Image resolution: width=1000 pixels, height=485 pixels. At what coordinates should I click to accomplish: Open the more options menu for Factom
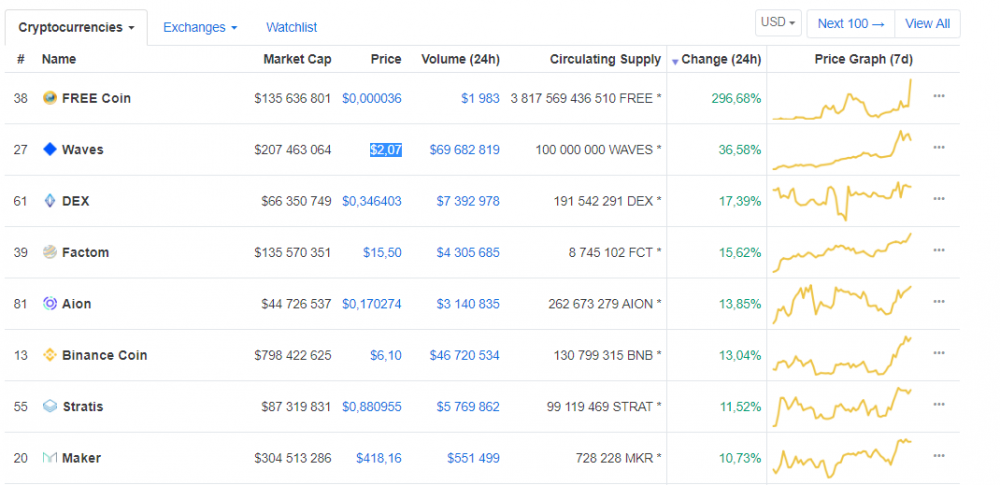939,250
